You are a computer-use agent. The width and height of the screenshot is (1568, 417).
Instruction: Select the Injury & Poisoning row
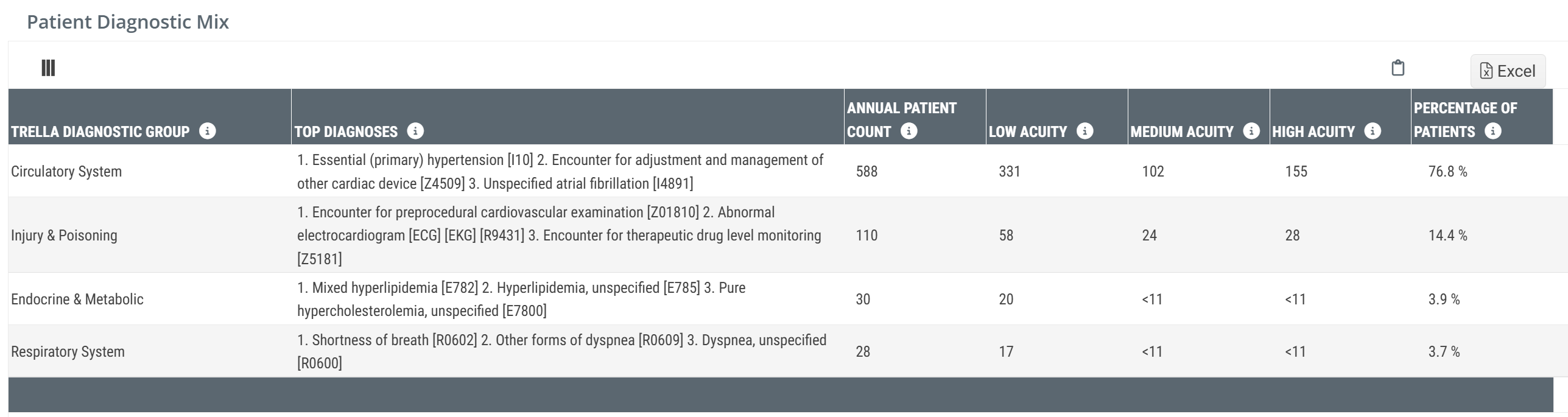tap(64, 236)
